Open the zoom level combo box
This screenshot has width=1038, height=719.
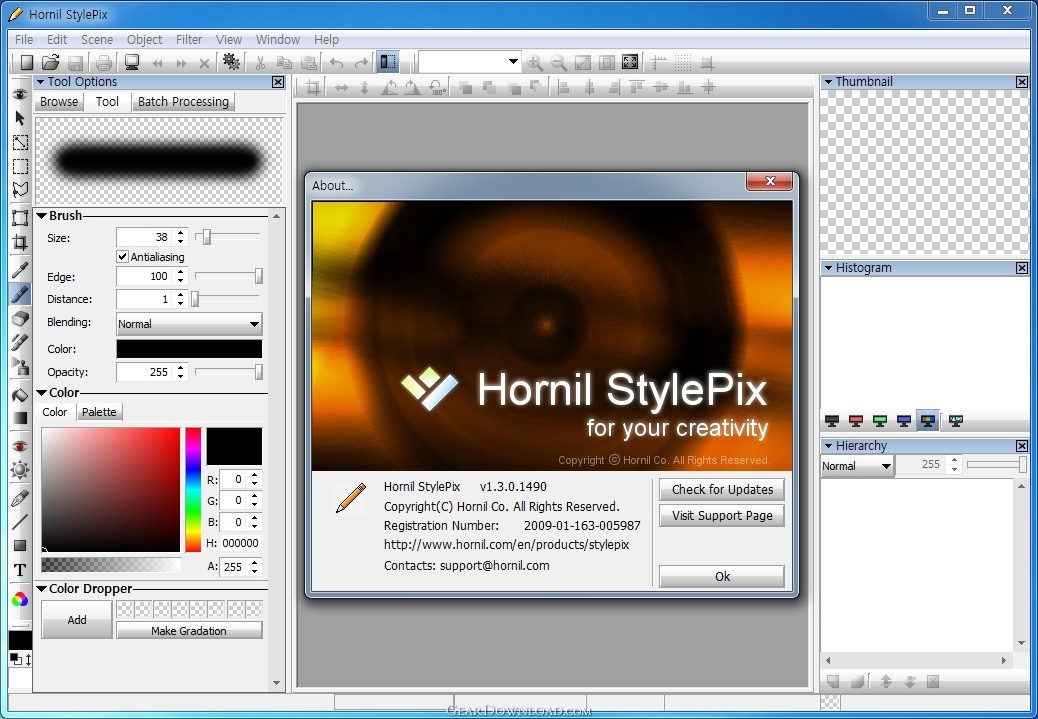tap(469, 62)
